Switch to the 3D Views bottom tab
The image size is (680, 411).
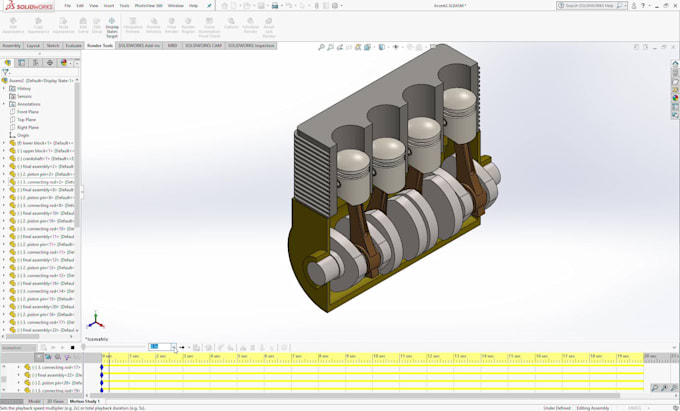(55, 401)
